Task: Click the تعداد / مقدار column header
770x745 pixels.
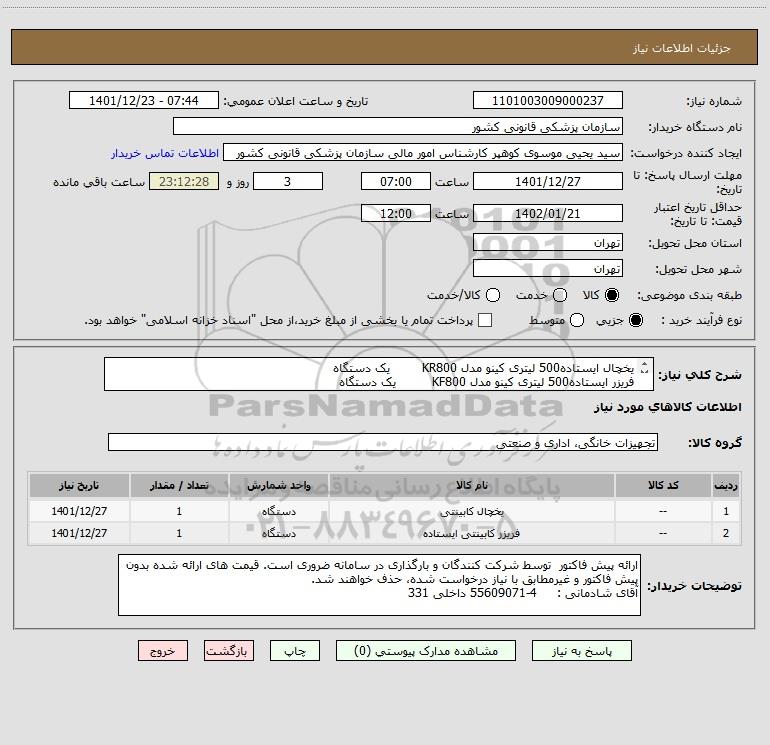Action: coord(179,486)
